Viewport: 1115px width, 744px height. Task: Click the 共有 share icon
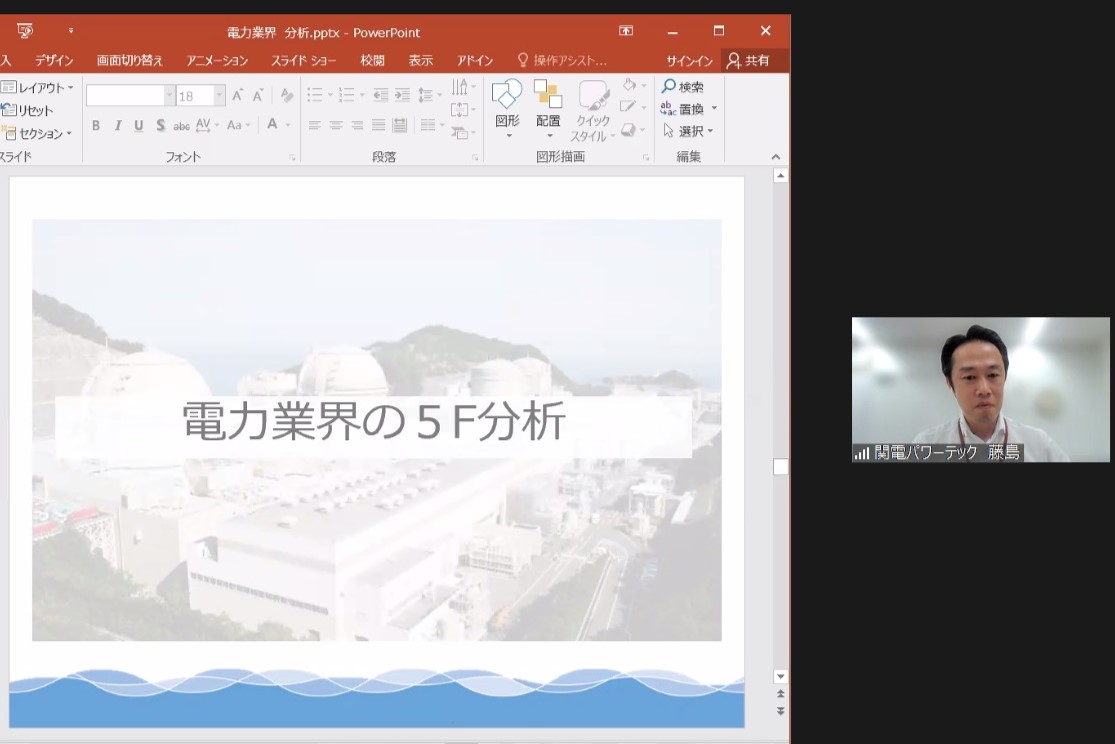tap(734, 61)
